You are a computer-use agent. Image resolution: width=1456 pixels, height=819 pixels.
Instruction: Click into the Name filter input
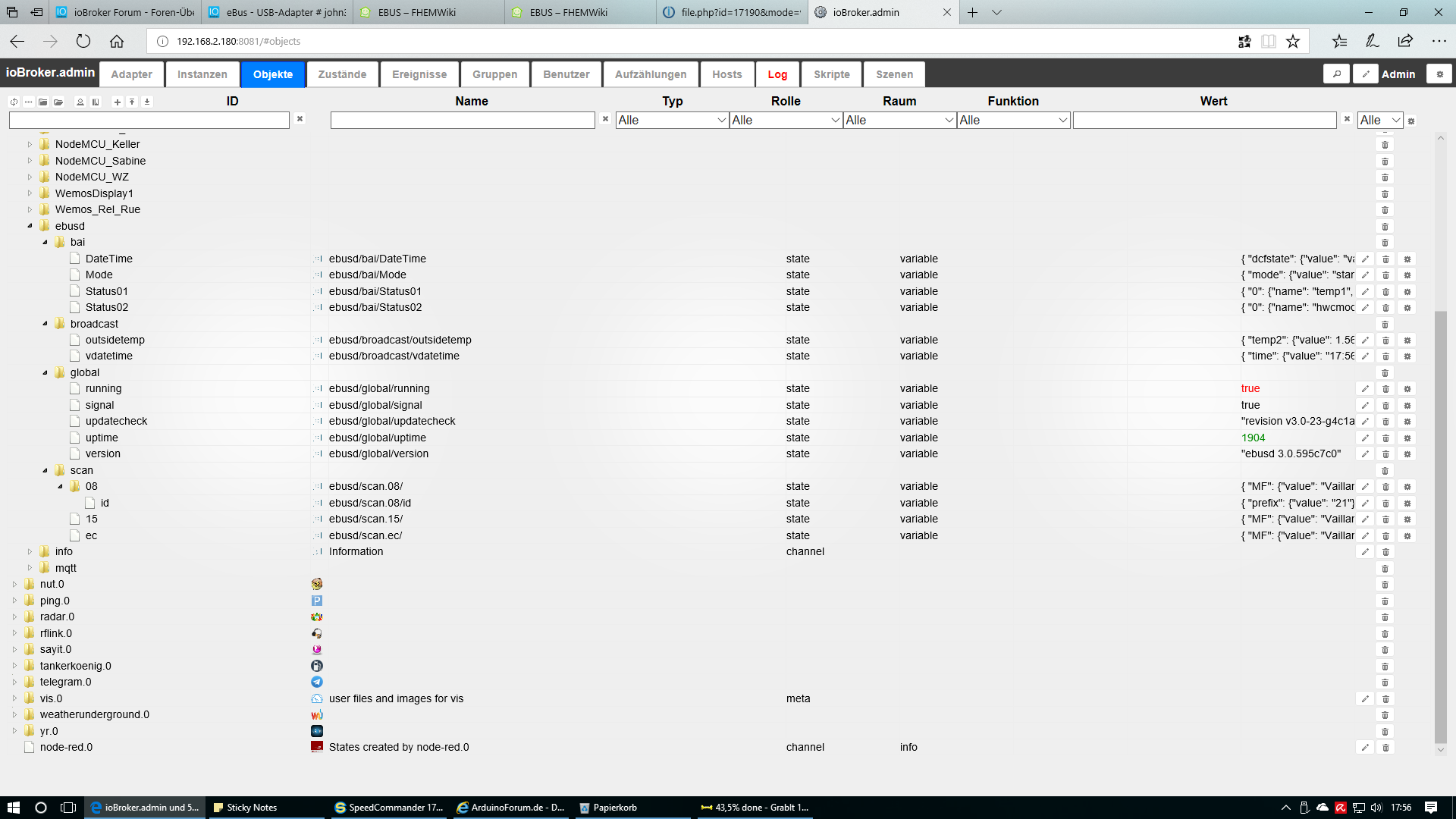(x=463, y=120)
